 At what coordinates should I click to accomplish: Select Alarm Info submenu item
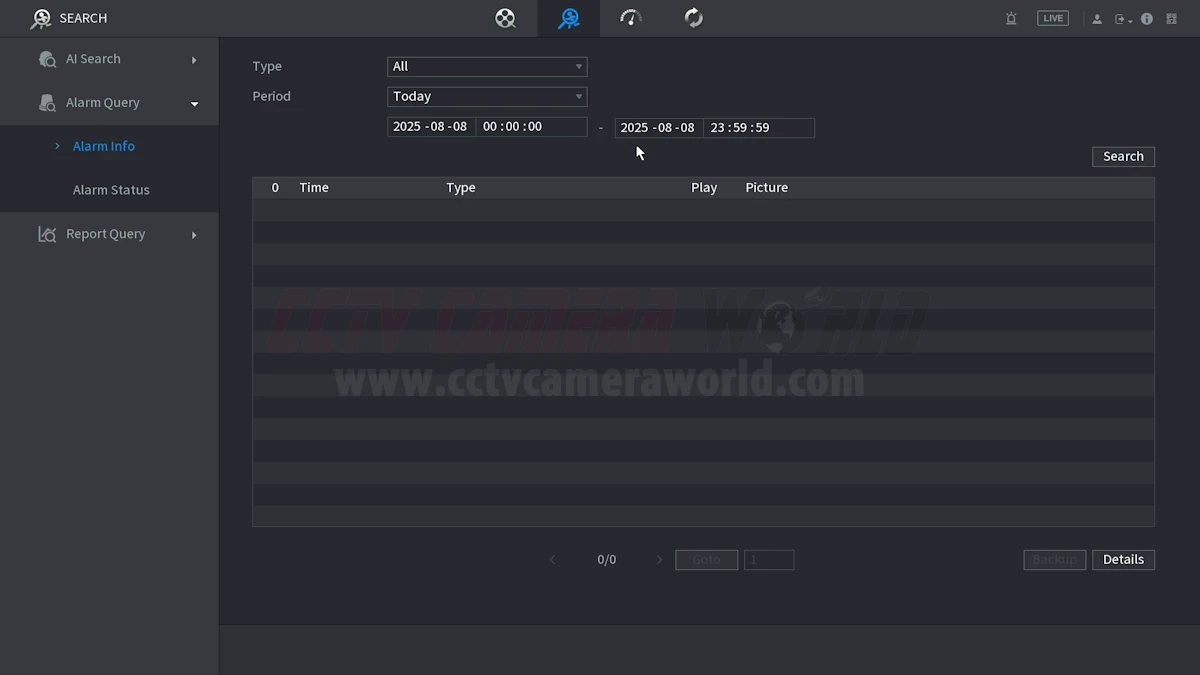click(x=103, y=146)
